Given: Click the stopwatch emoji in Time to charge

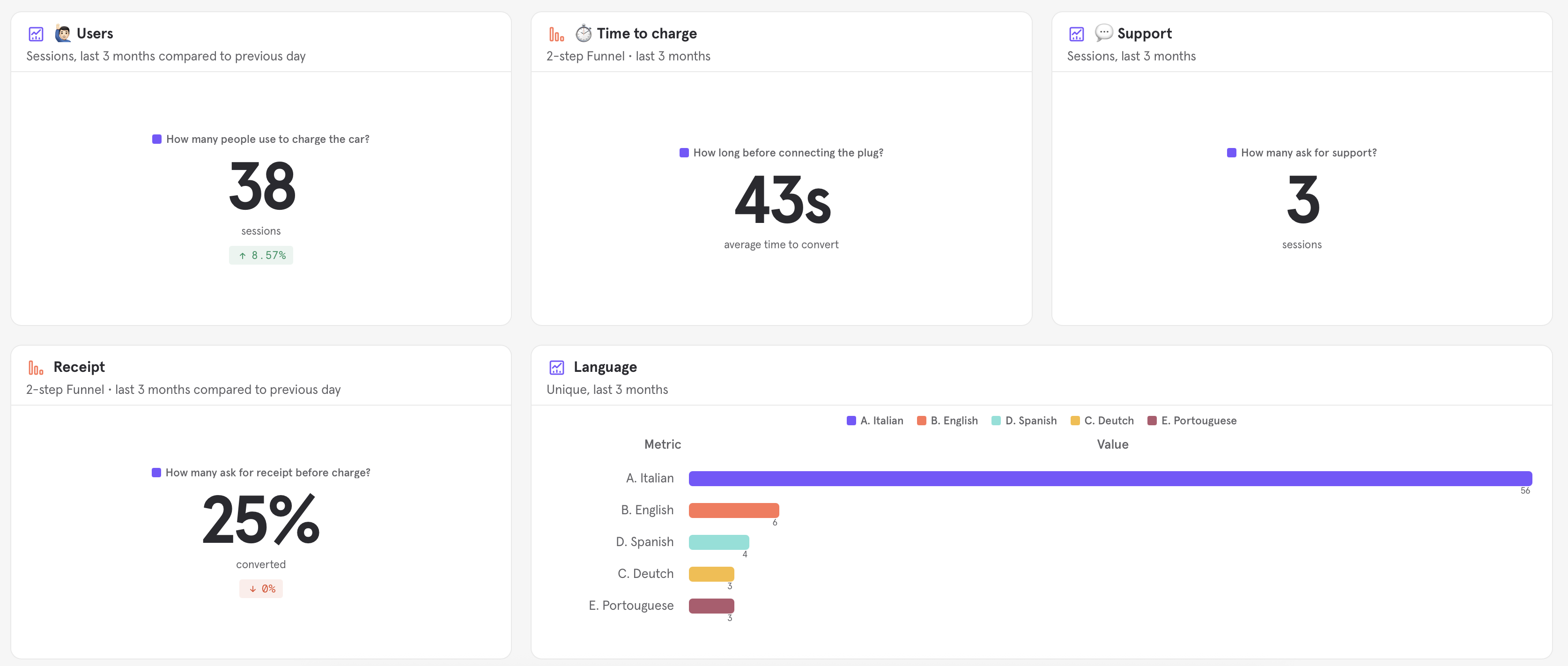Looking at the screenshot, I should (x=583, y=33).
